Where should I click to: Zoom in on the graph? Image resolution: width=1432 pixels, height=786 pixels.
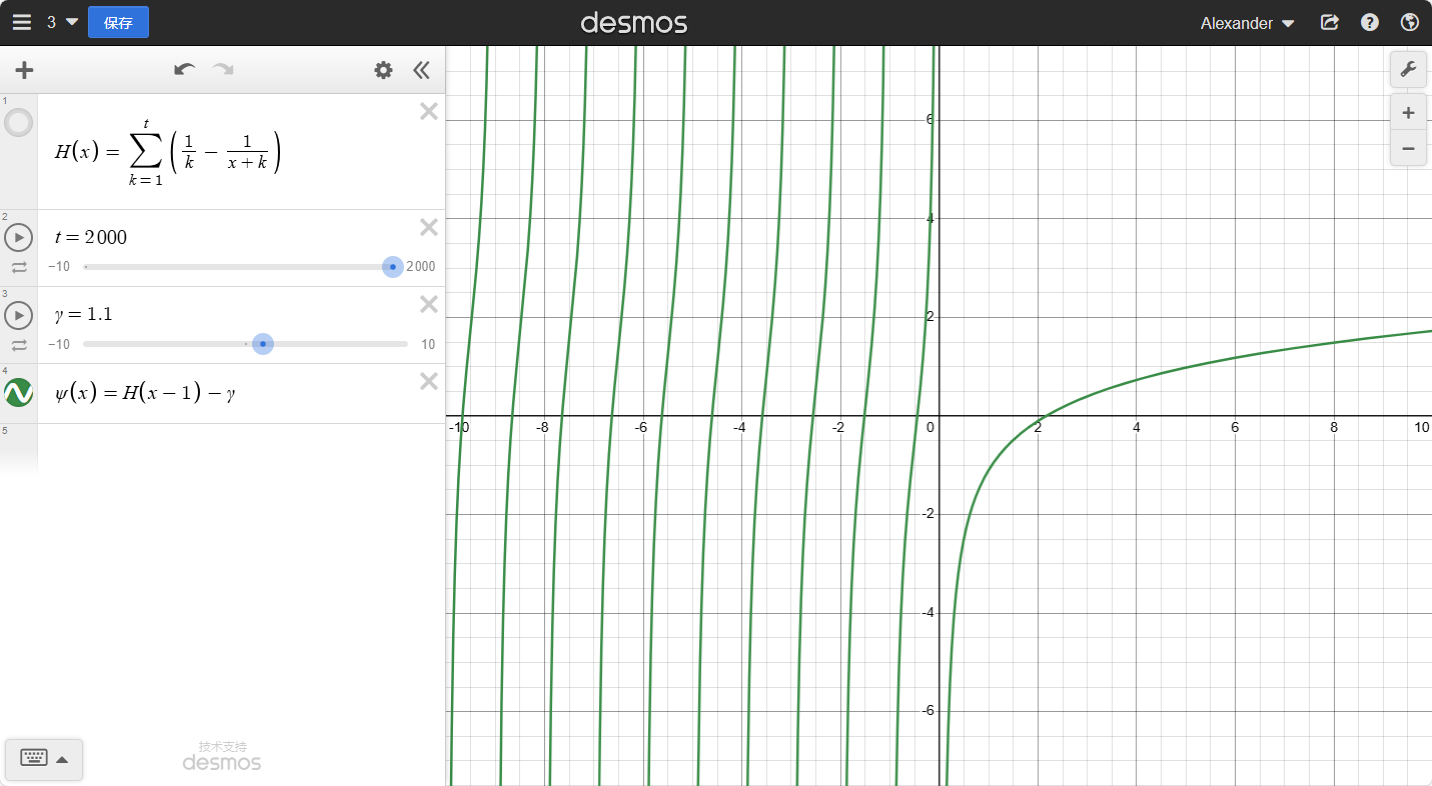click(x=1408, y=113)
